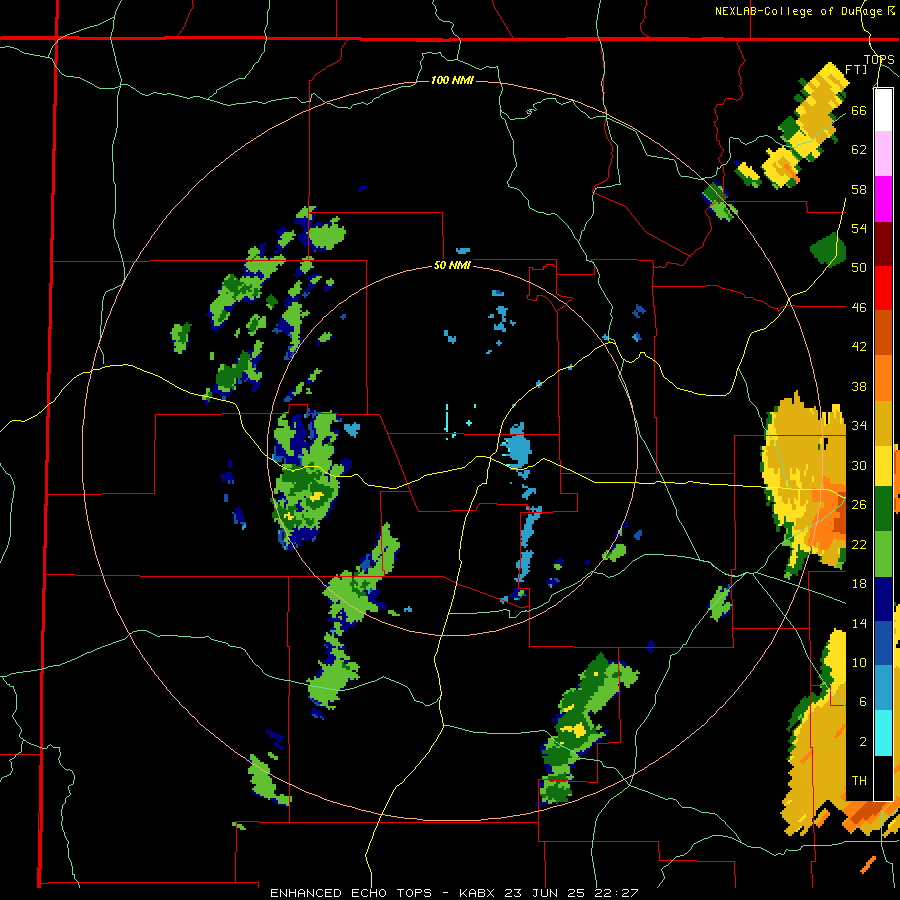Choose the dark orange legend band

click(883, 332)
